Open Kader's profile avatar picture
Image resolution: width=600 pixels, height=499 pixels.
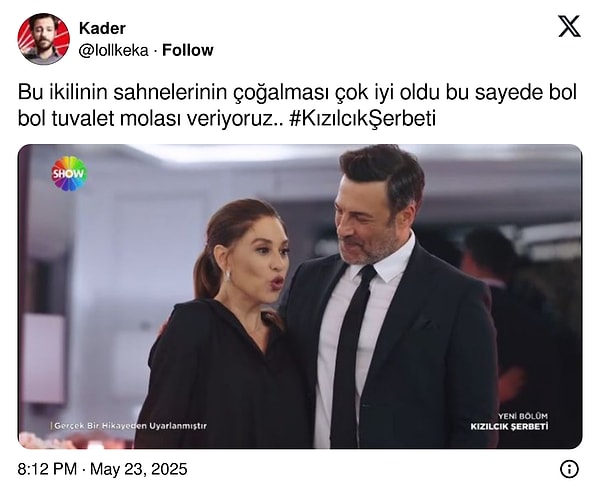(44, 39)
